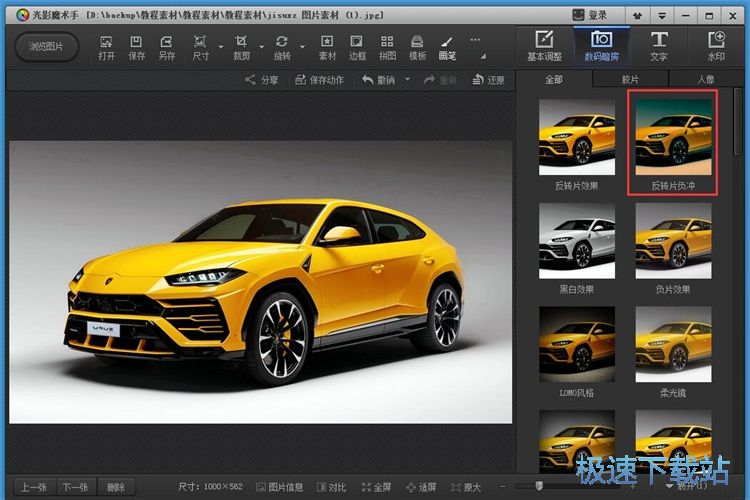Apply the 黑白效果 filter thumbnail
Image resolution: width=750 pixels, height=500 pixels.
point(577,241)
